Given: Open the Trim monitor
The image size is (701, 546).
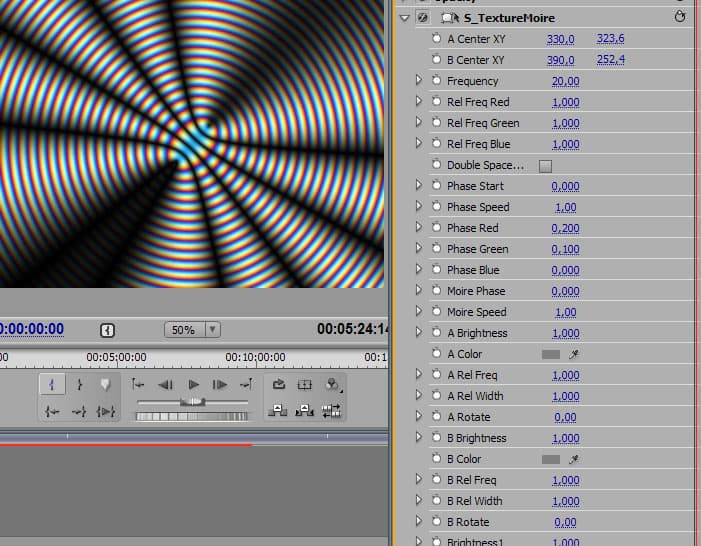Looking at the screenshot, I should tap(331, 411).
